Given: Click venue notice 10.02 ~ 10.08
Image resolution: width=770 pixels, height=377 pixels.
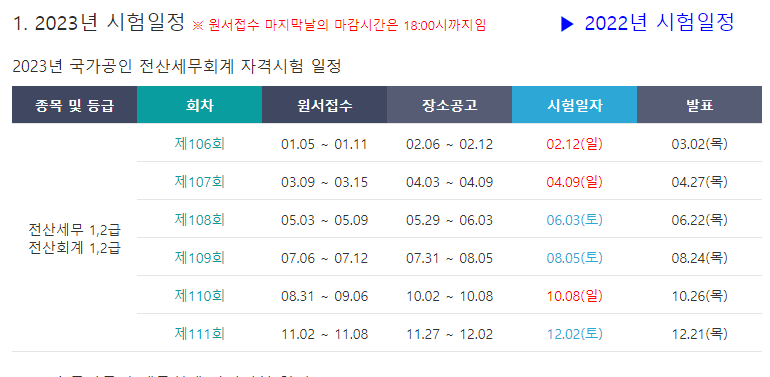Looking at the screenshot, I should pyautogui.click(x=449, y=296).
